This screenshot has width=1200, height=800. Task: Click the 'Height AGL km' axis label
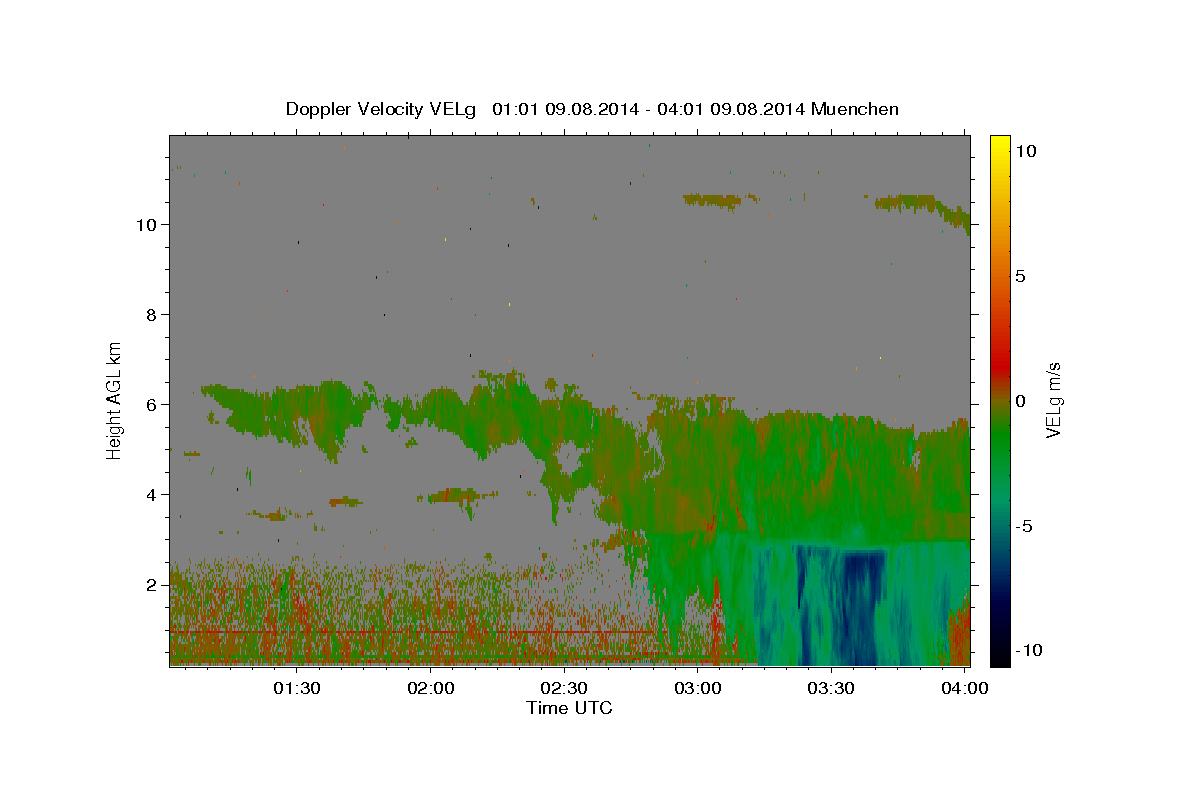tap(114, 399)
